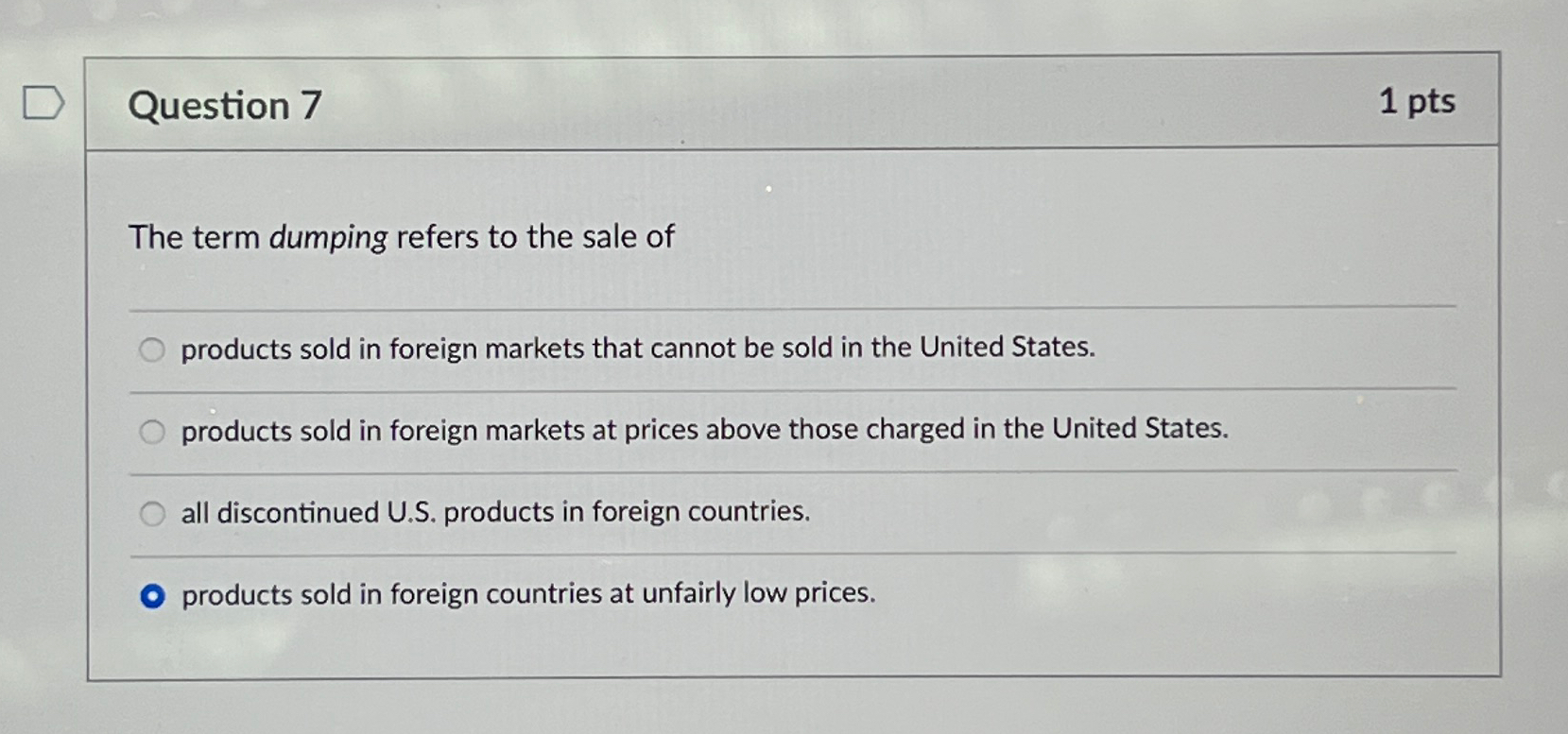Click the flag marker outside the question panel
This screenshot has width=1568, height=734.
click(x=44, y=103)
